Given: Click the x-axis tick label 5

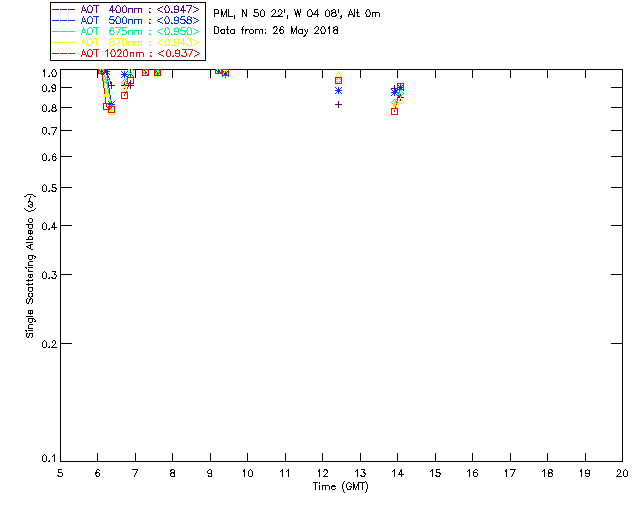Looking at the screenshot, I should click(x=60, y=473).
